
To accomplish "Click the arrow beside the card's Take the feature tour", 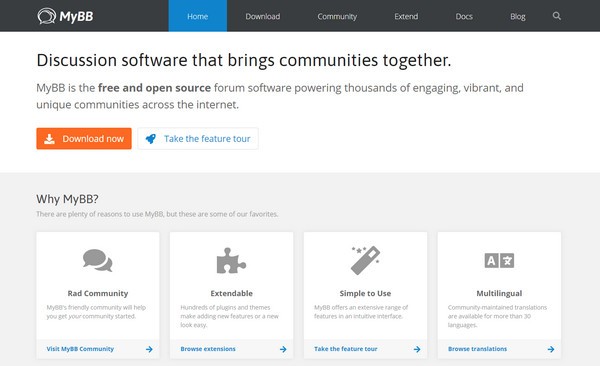I will 417,349.
